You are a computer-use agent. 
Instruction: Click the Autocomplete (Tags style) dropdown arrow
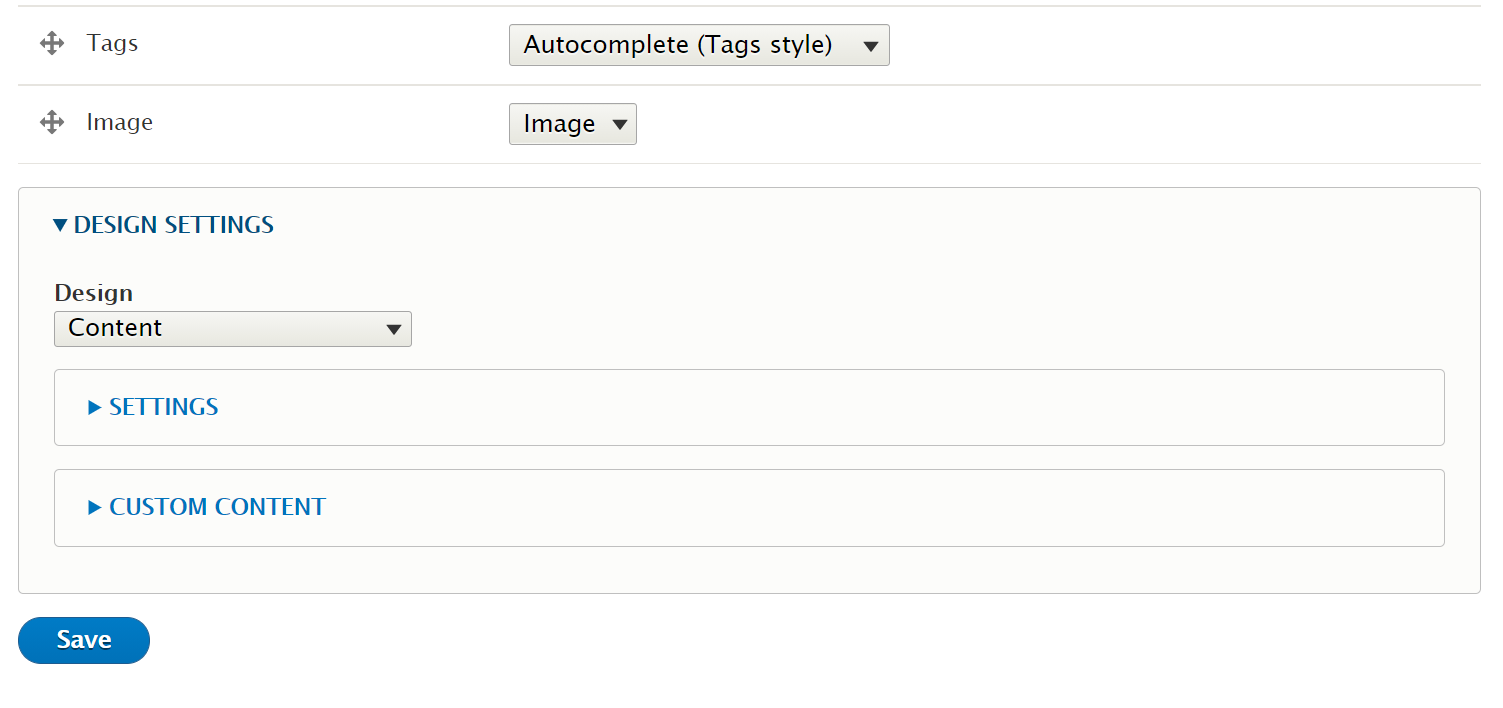[x=870, y=46]
